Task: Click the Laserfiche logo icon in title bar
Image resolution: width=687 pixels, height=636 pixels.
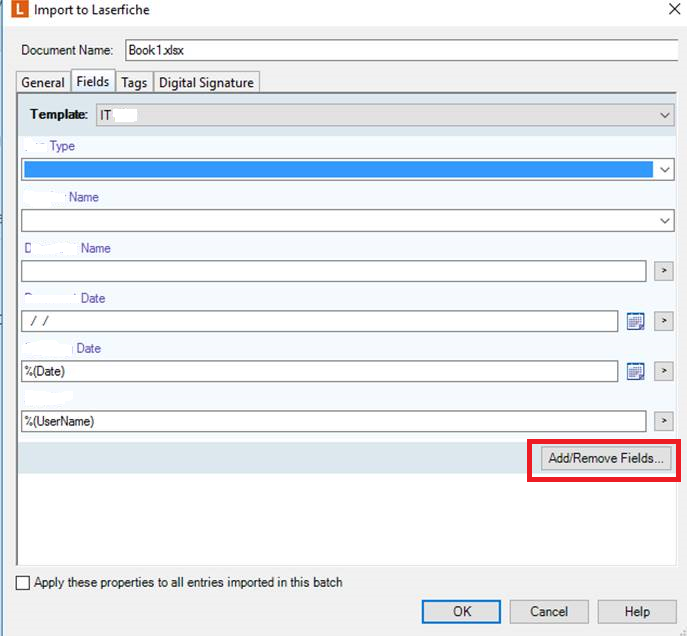Action: point(20,9)
